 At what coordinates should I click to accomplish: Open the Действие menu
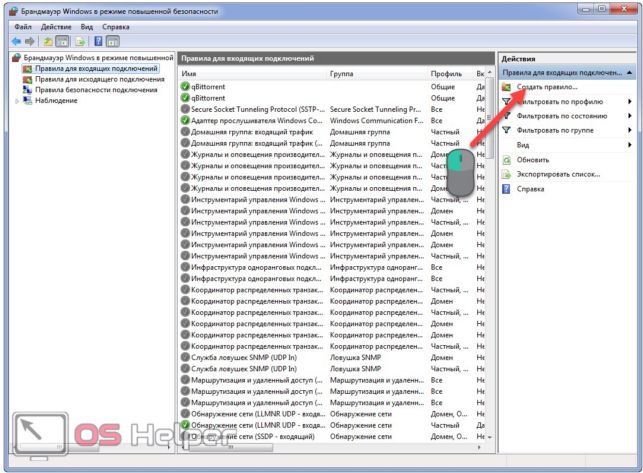(56, 27)
